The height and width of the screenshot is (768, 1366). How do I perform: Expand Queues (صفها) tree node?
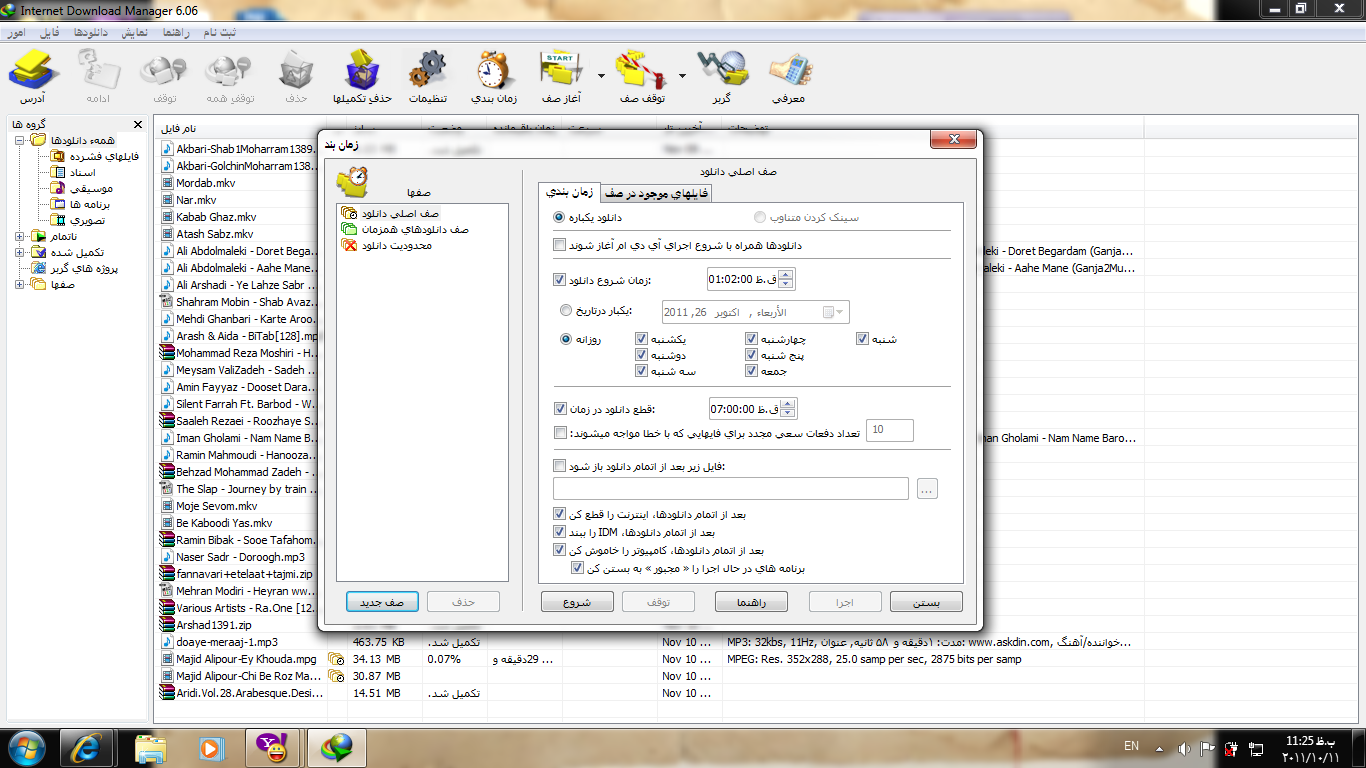click(20, 284)
